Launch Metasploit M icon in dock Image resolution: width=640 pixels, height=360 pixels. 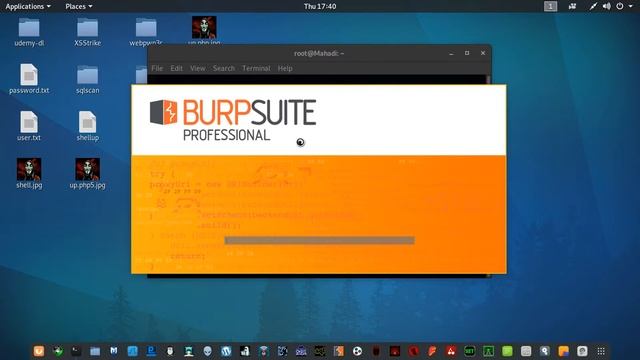point(113,351)
